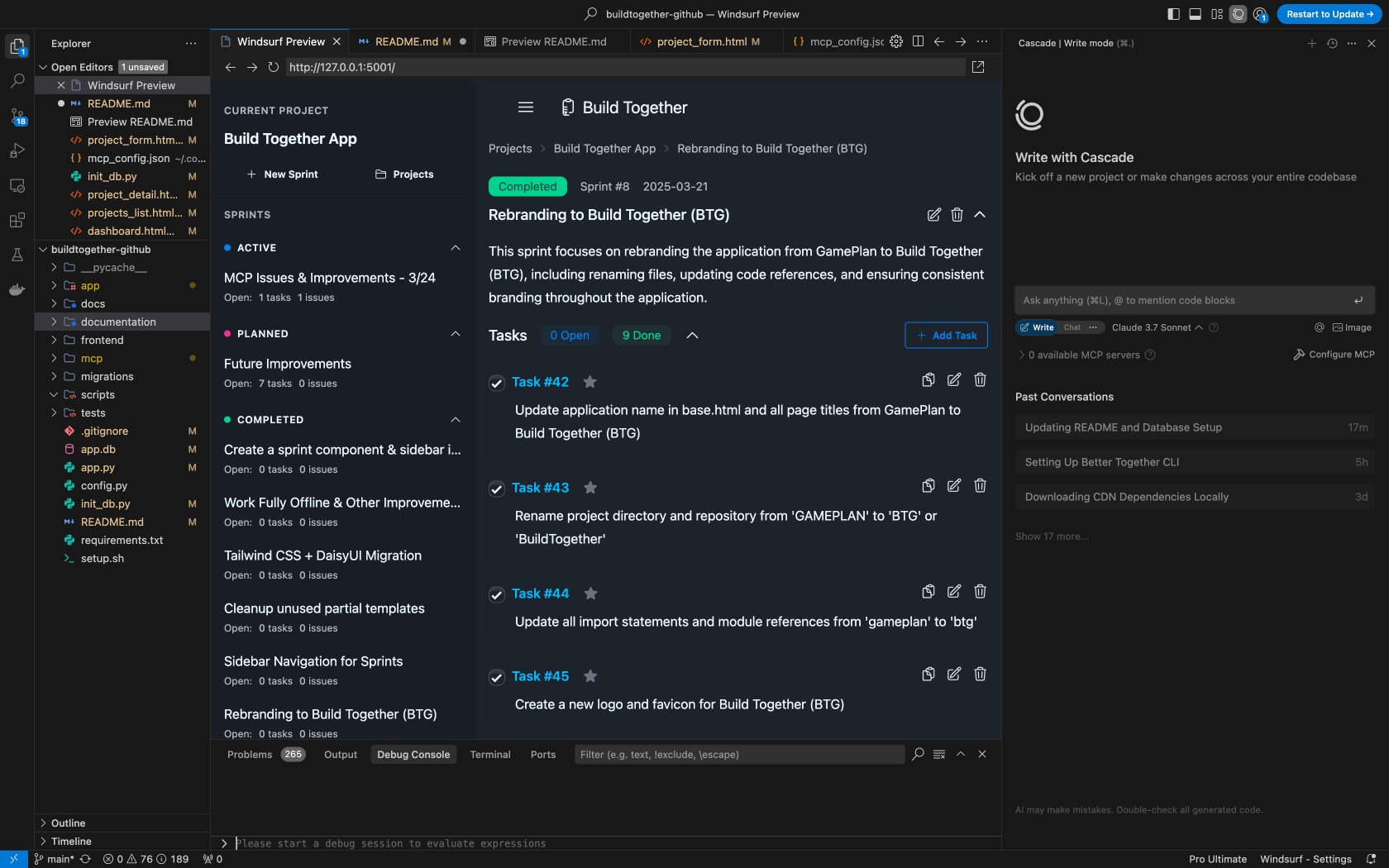Image resolution: width=1389 pixels, height=868 pixels.
Task: Open Claude 3.7 Sonnet model dropdown
Action: coord(1157,327)
